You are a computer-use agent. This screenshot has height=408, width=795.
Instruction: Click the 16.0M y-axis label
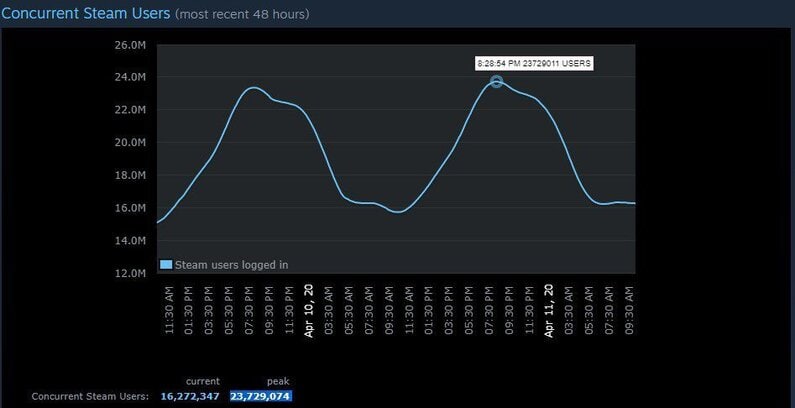[x=131, y=208]
